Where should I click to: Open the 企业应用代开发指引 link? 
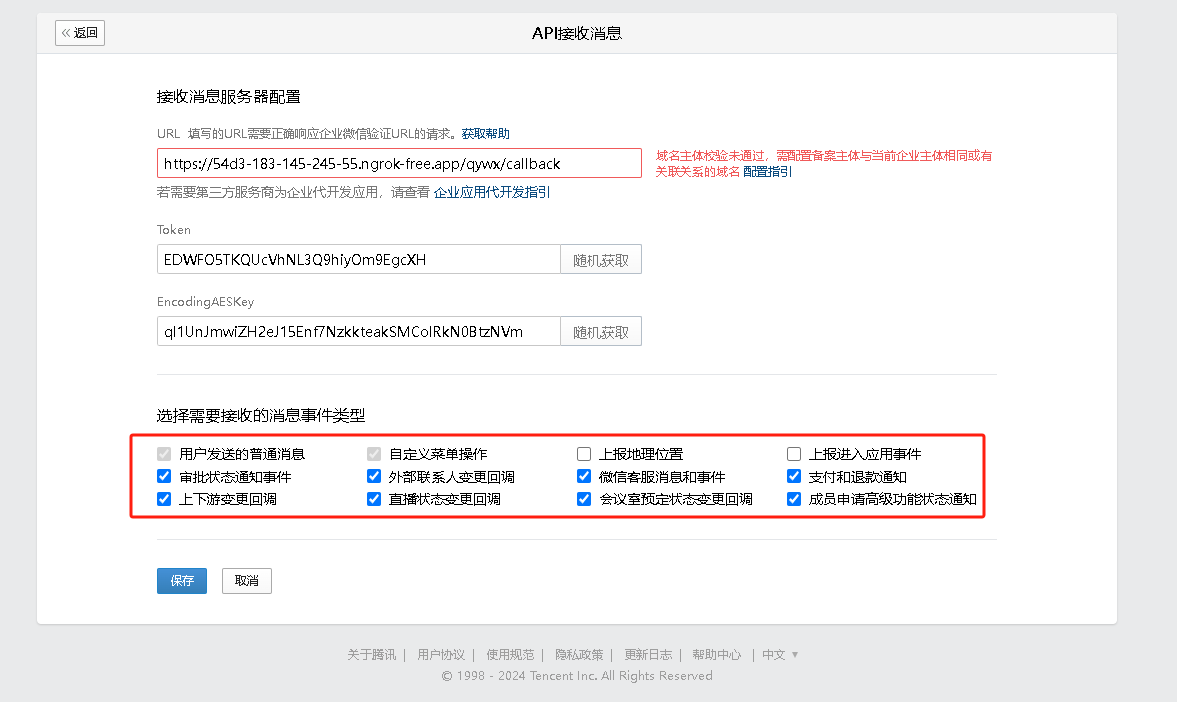pyautogui.click(x=491, y=192)
